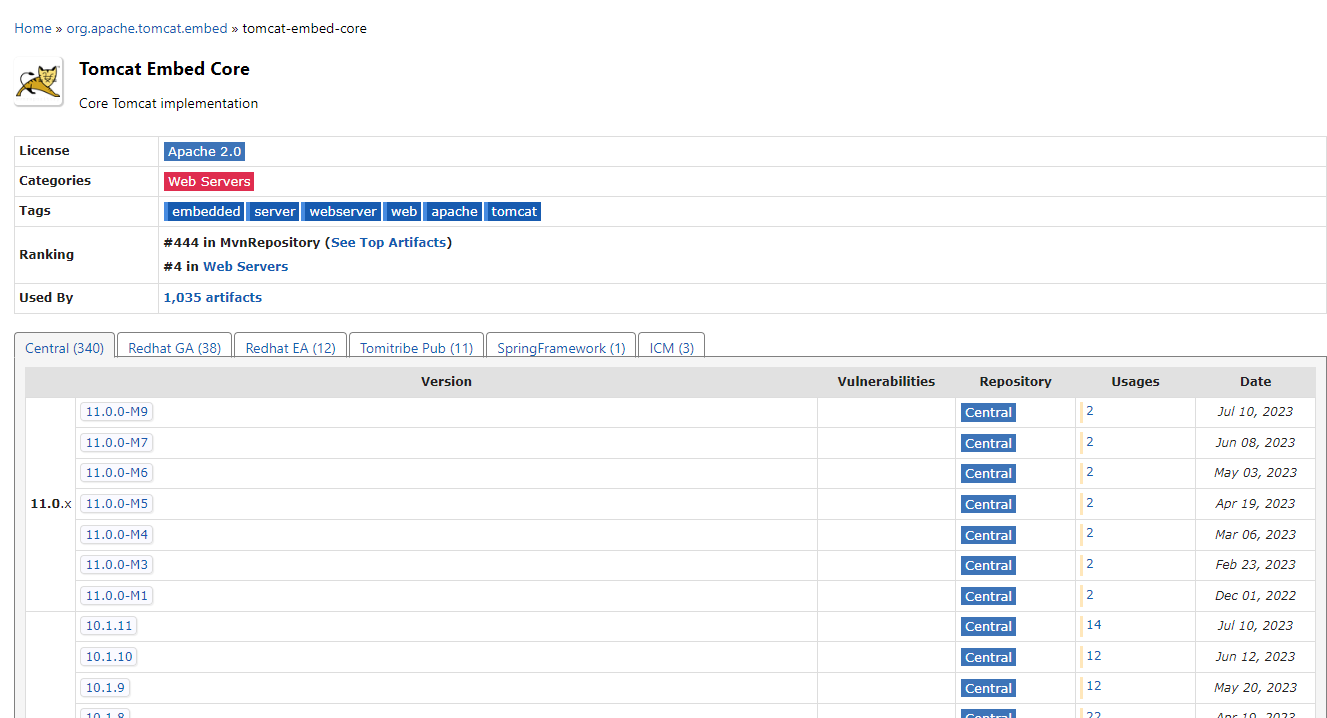Click Central badge in 11.0.0-M6 row
Screen dimensions: 1327x718
click(x=988, y=473)
